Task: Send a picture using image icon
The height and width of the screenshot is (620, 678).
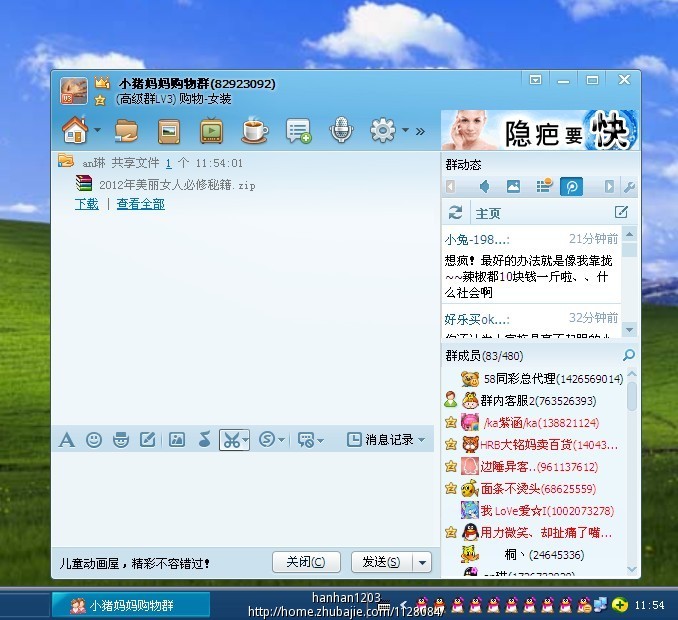Action: click(x=177, y=440)
